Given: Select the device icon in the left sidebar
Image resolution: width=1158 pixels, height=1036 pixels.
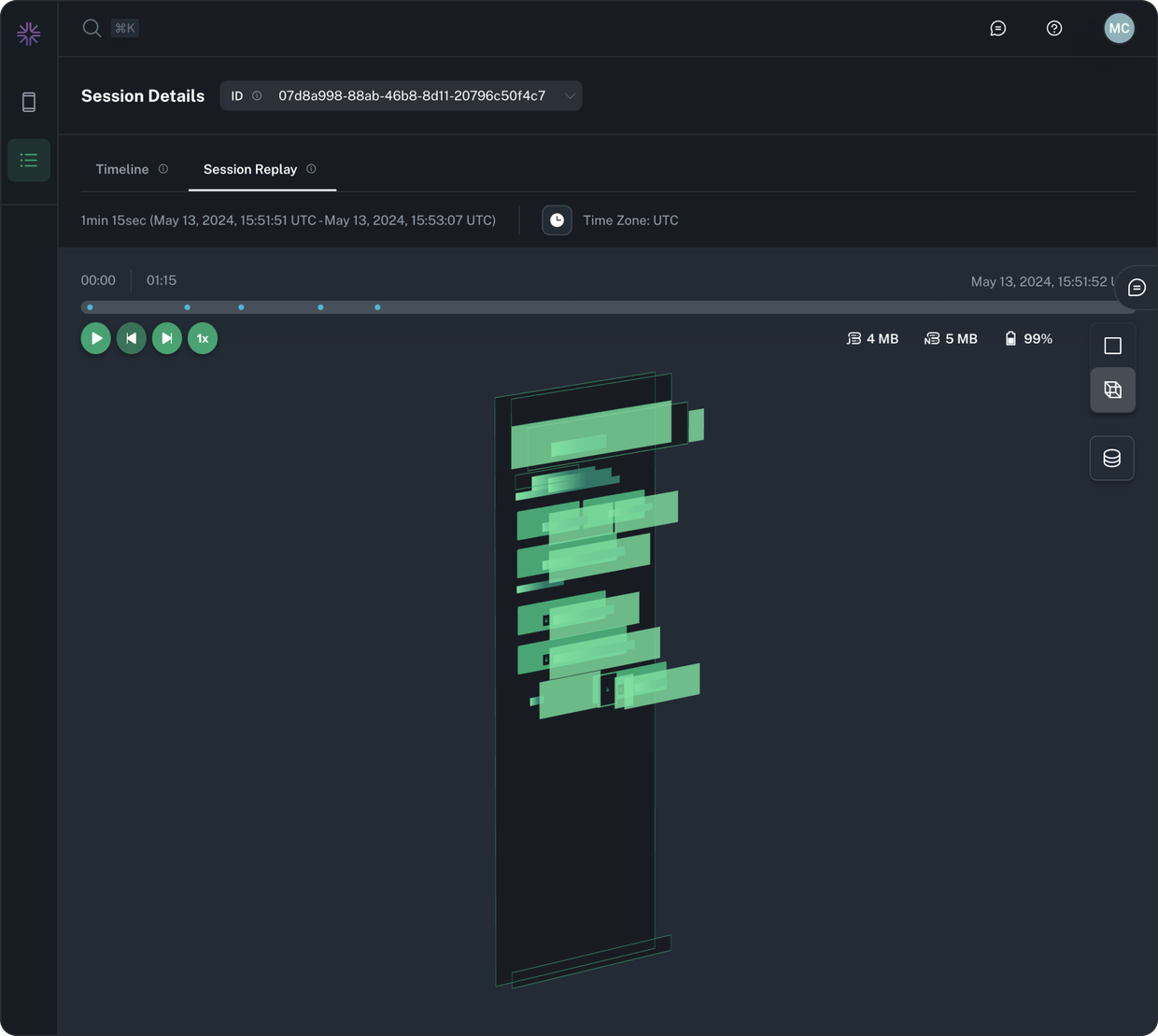Looking at the screenshot, I should click(x=28, y=101).
